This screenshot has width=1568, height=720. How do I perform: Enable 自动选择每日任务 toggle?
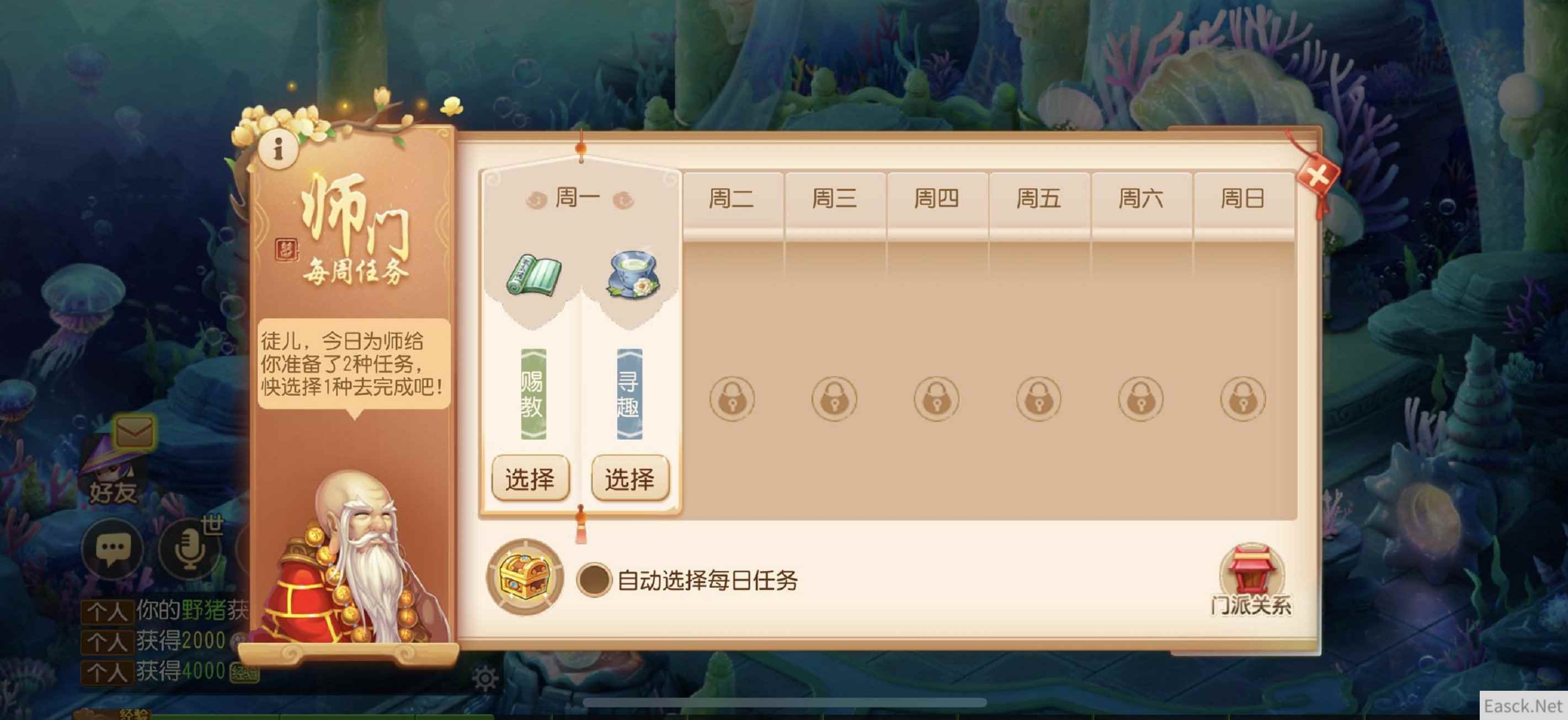[594, 579]
